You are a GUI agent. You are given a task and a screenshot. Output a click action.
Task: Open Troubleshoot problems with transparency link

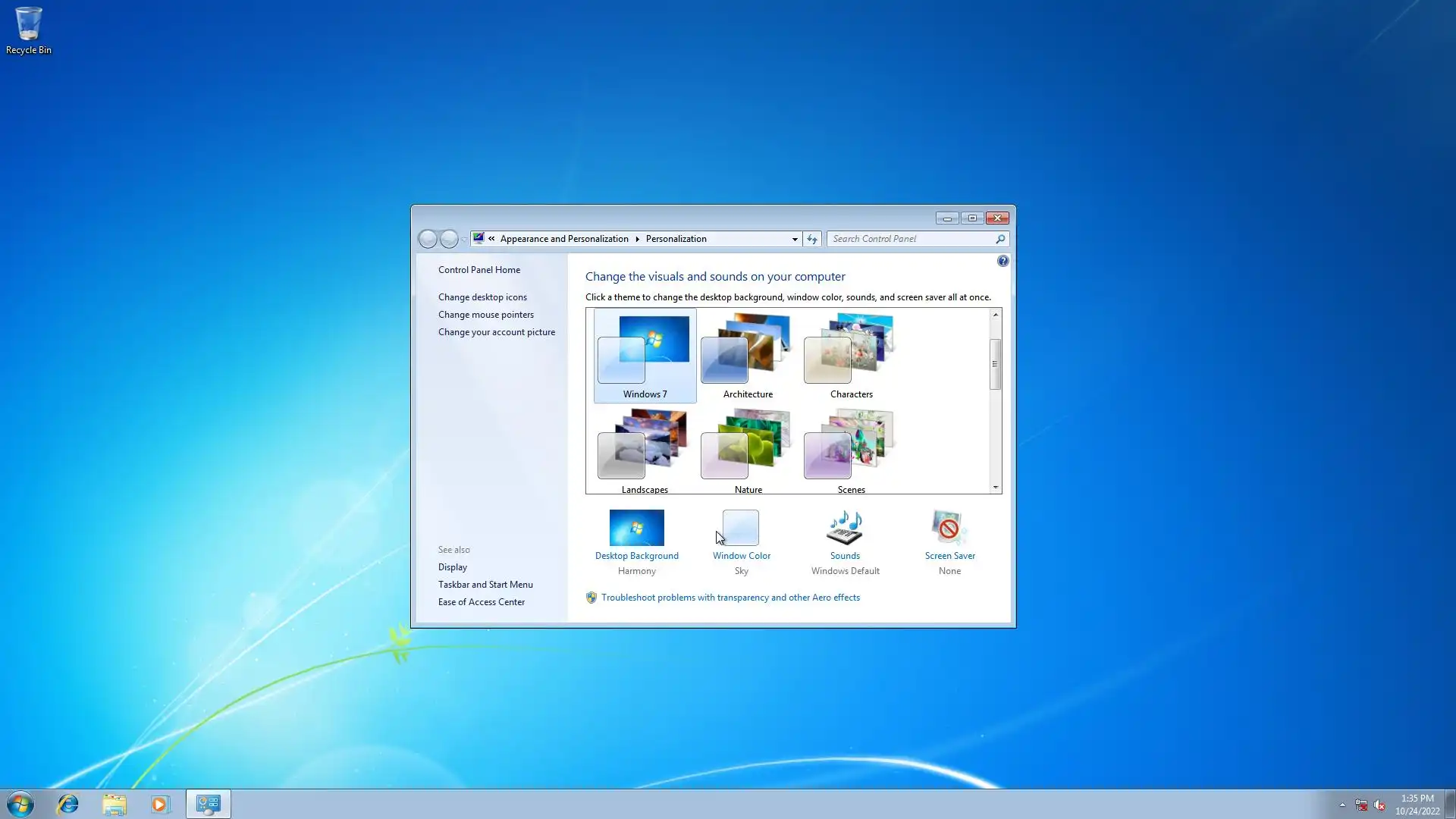coord(730,598)
